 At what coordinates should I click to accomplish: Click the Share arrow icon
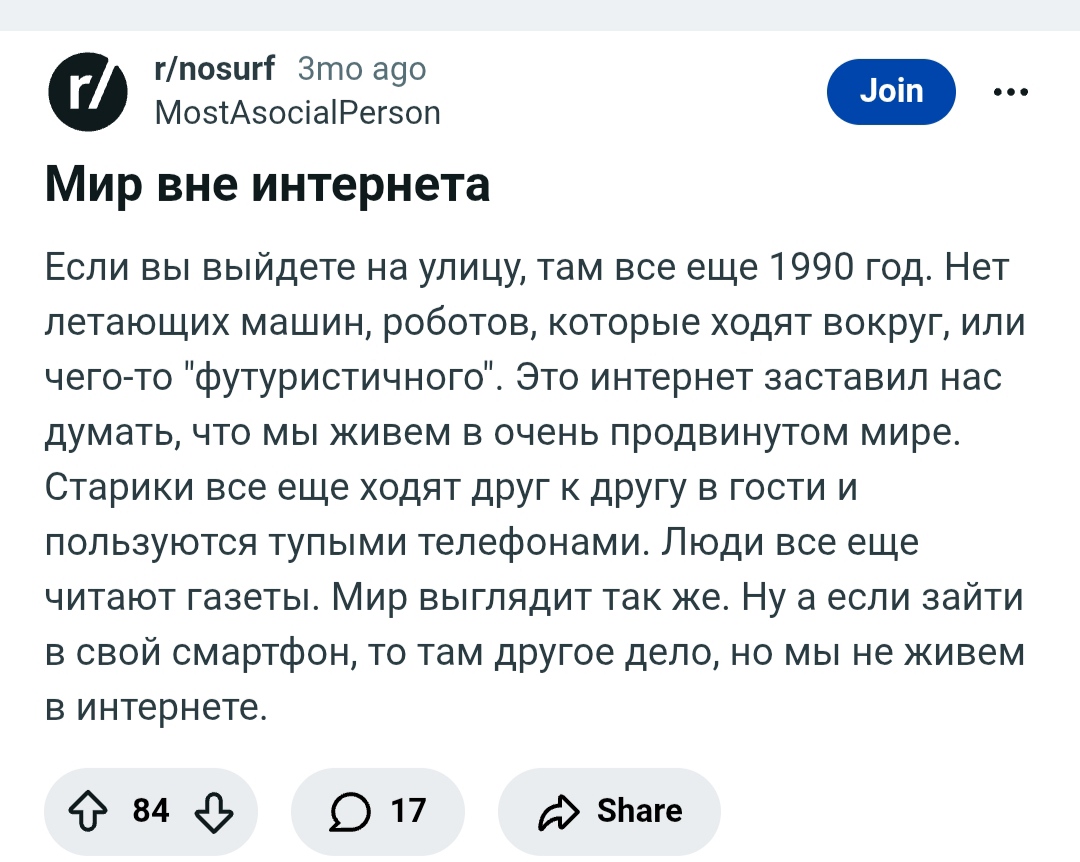click(x=559, y=811)
